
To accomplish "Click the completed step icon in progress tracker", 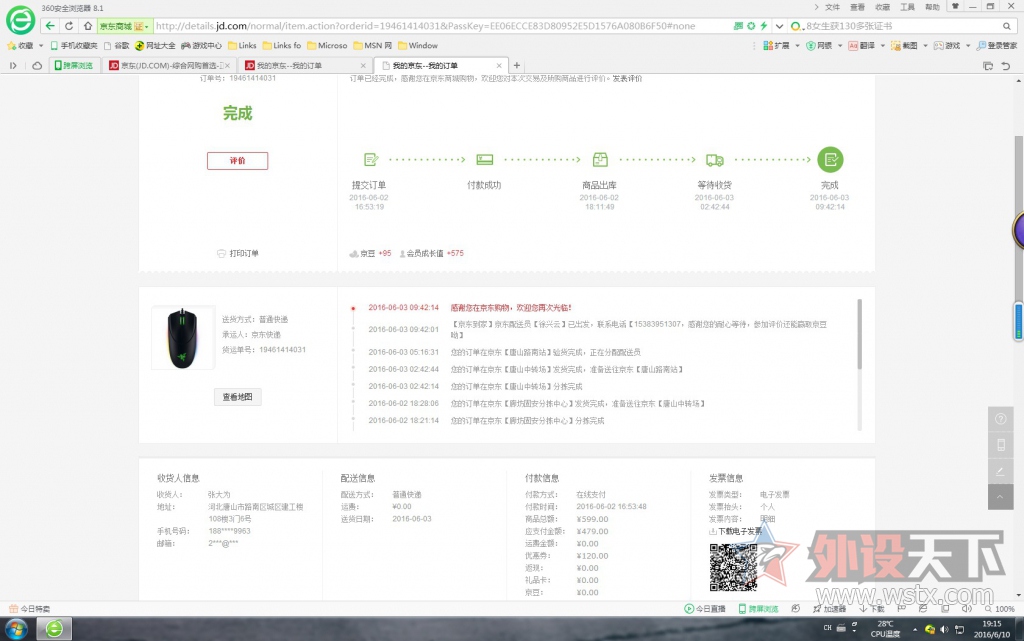I will (829, 159).
